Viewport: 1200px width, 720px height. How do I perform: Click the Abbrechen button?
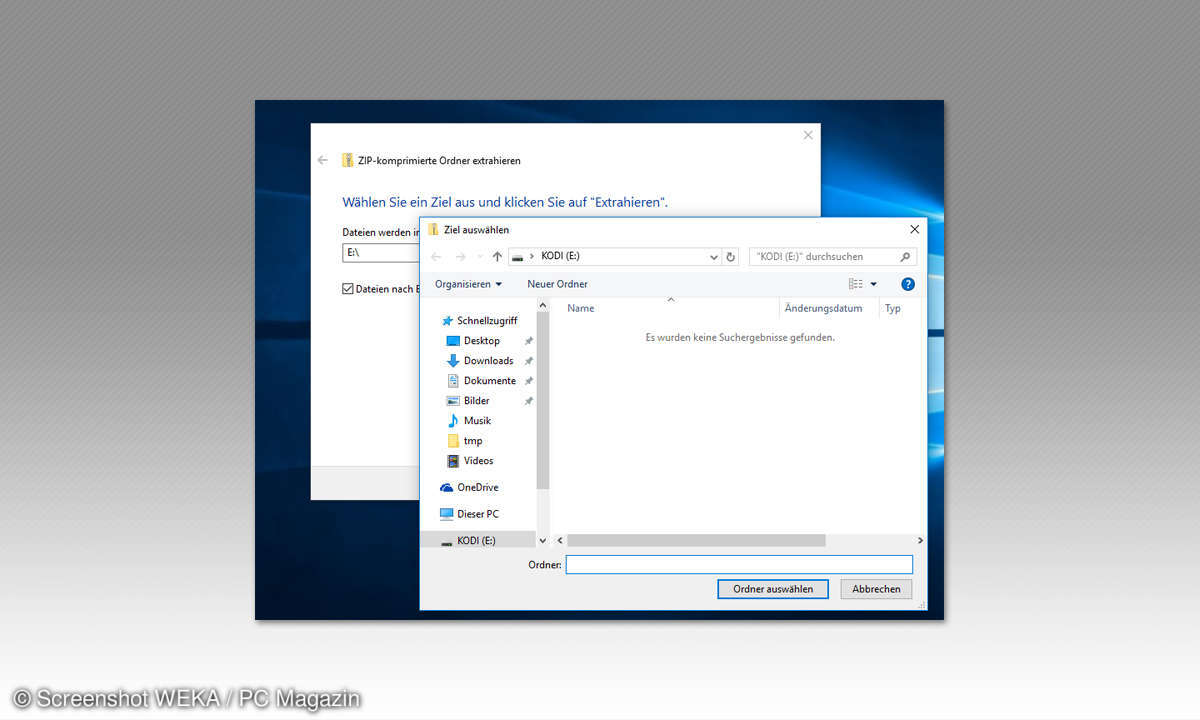tap(876, 589)
